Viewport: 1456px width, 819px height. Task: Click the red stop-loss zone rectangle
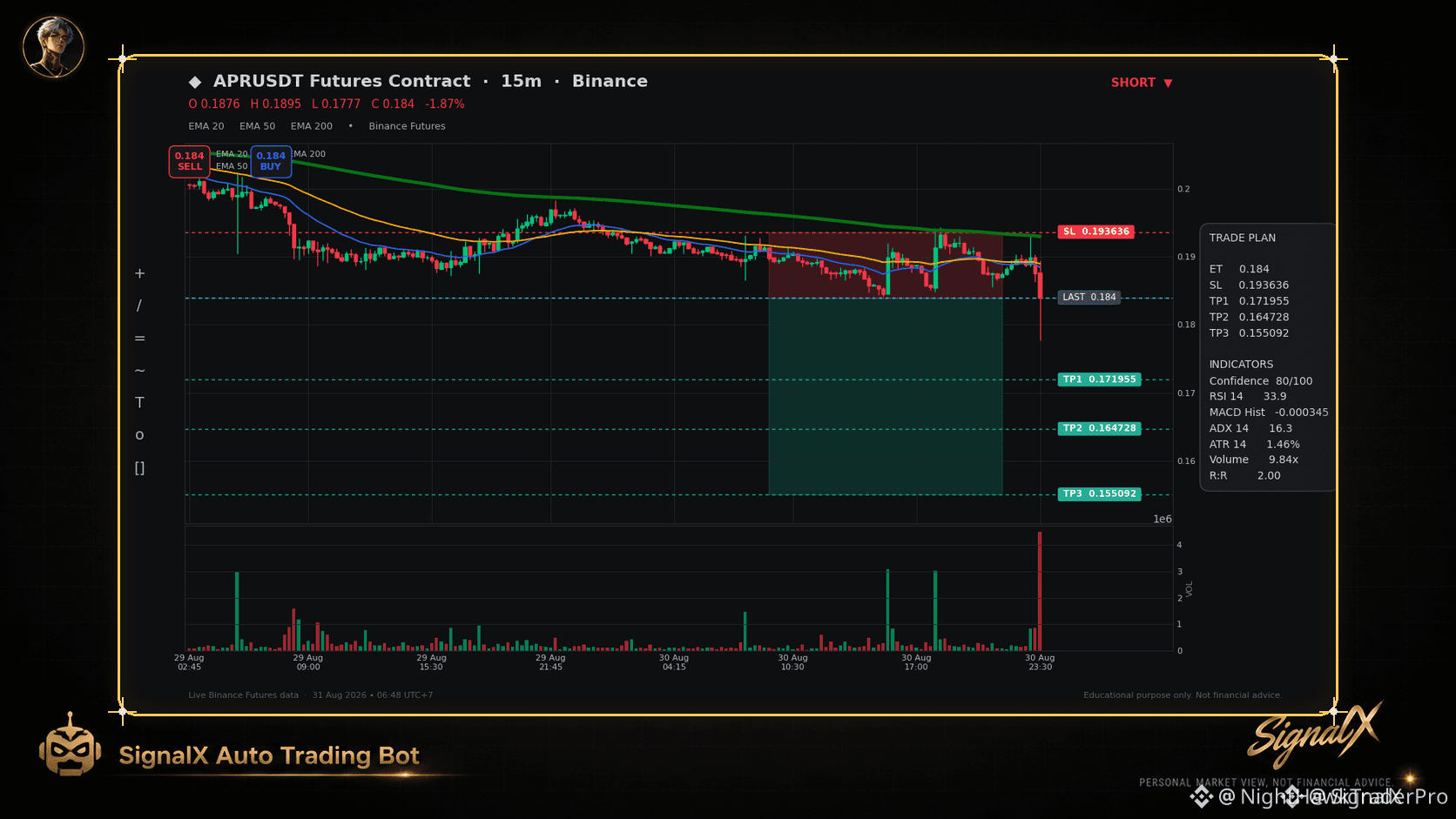click(885, 265)
